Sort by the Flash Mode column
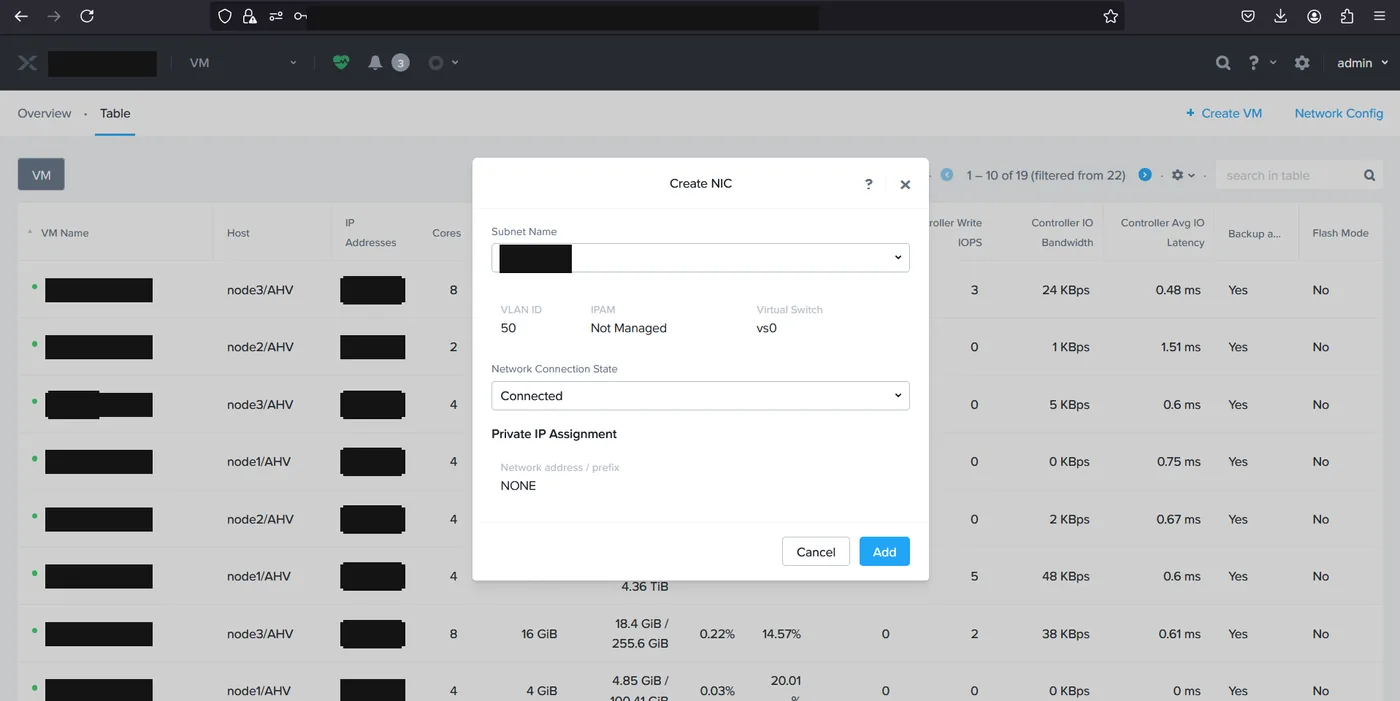This screenshot has height=701, width=1400. pyautogui.click(x=1340, y=233)
